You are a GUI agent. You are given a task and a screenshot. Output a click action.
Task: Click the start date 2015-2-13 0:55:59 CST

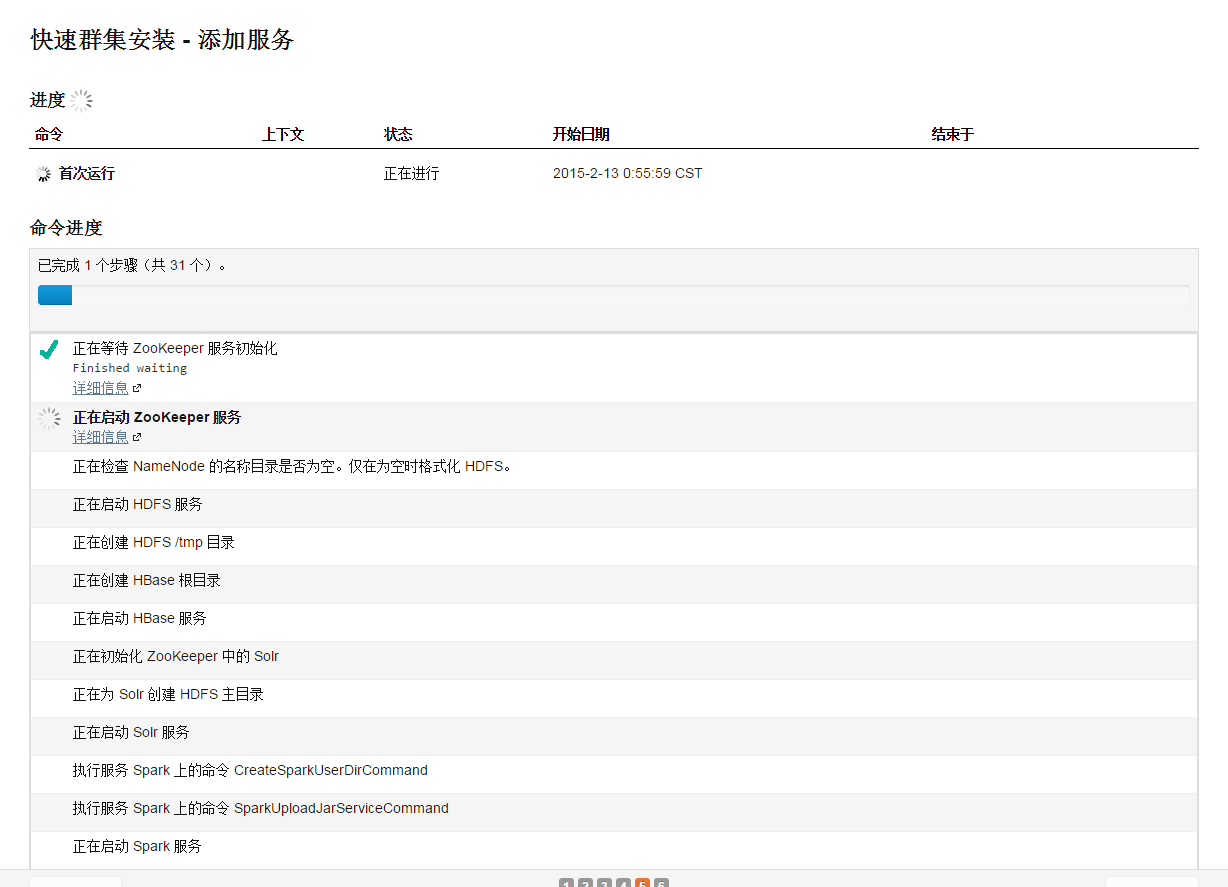point(627,174)
